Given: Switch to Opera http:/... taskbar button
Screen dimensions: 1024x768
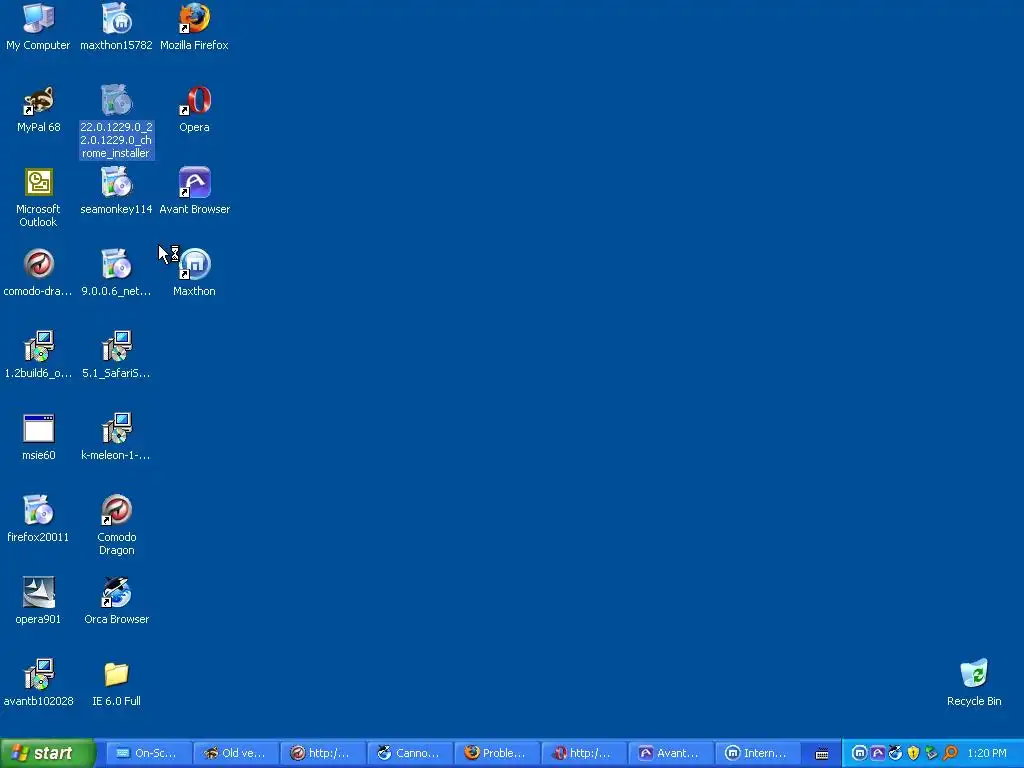Looking at the screenshot, I should point(584,753).
